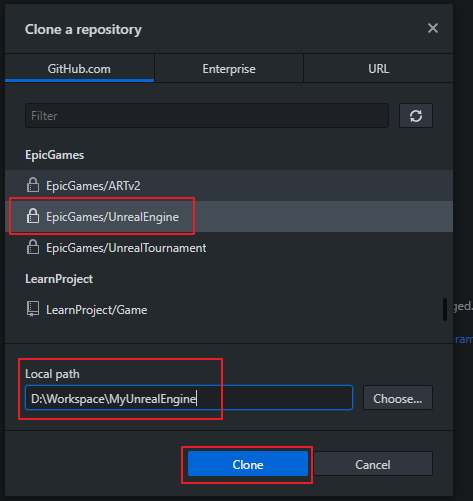Select the LearnProject/Game repository
Image resolution: width=473 pixels, height=501 pixels.
click(229, 310)
